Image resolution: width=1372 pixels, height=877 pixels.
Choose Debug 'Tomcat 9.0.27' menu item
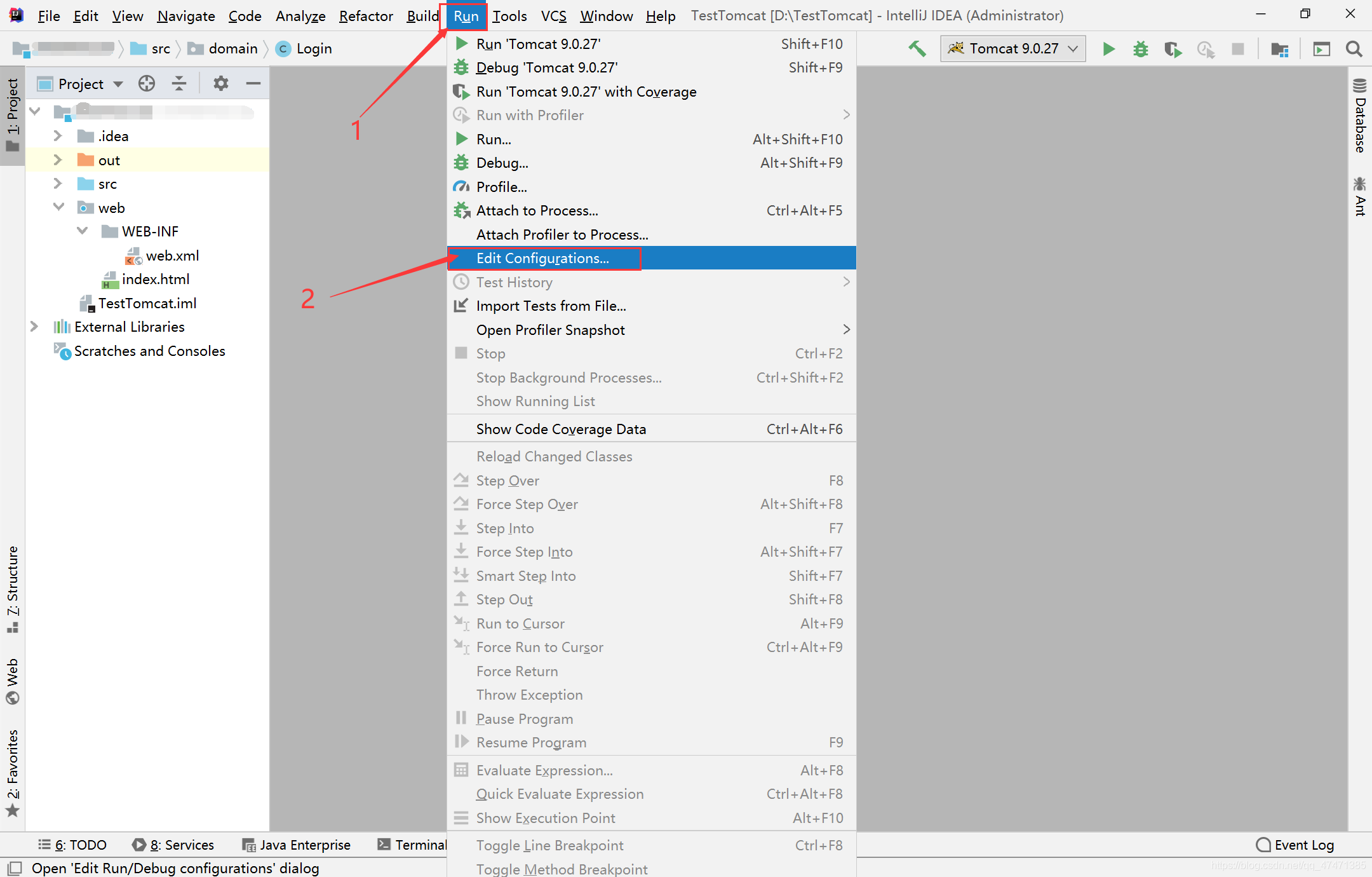click(652, 67)
